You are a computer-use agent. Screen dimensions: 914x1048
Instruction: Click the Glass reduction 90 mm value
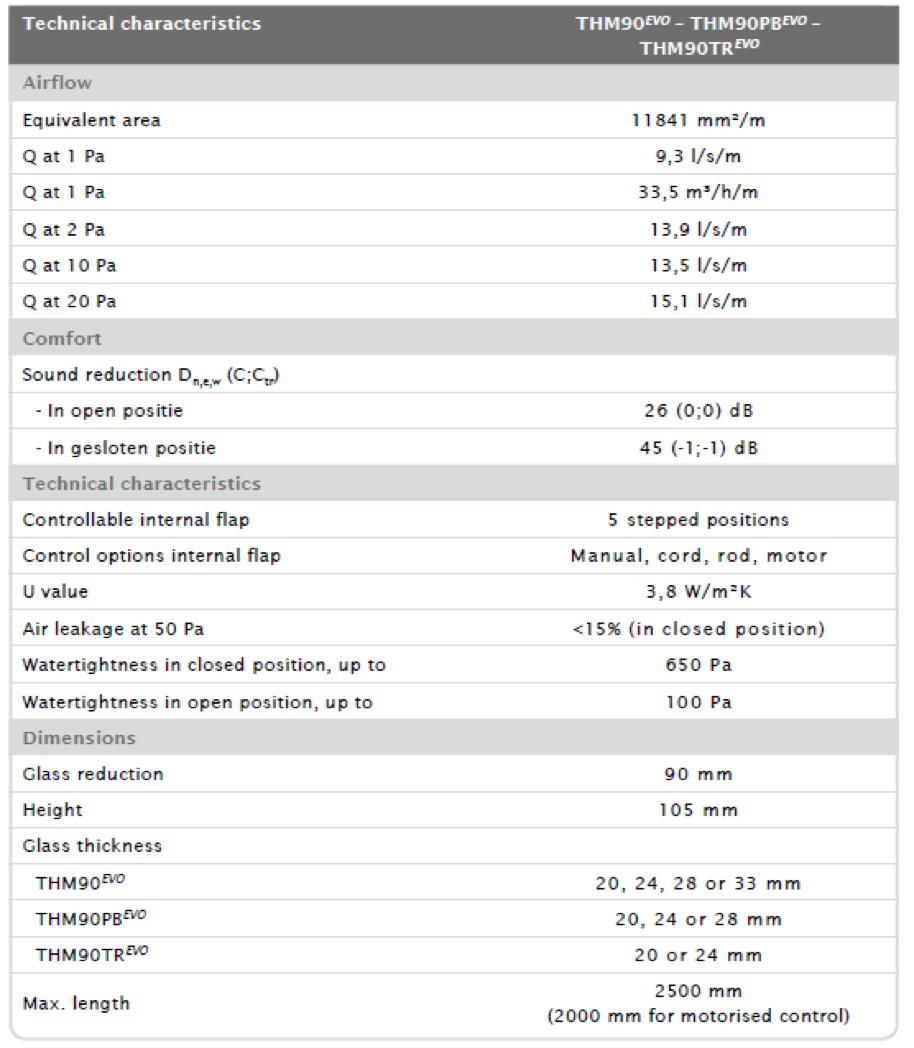[698, 774]
